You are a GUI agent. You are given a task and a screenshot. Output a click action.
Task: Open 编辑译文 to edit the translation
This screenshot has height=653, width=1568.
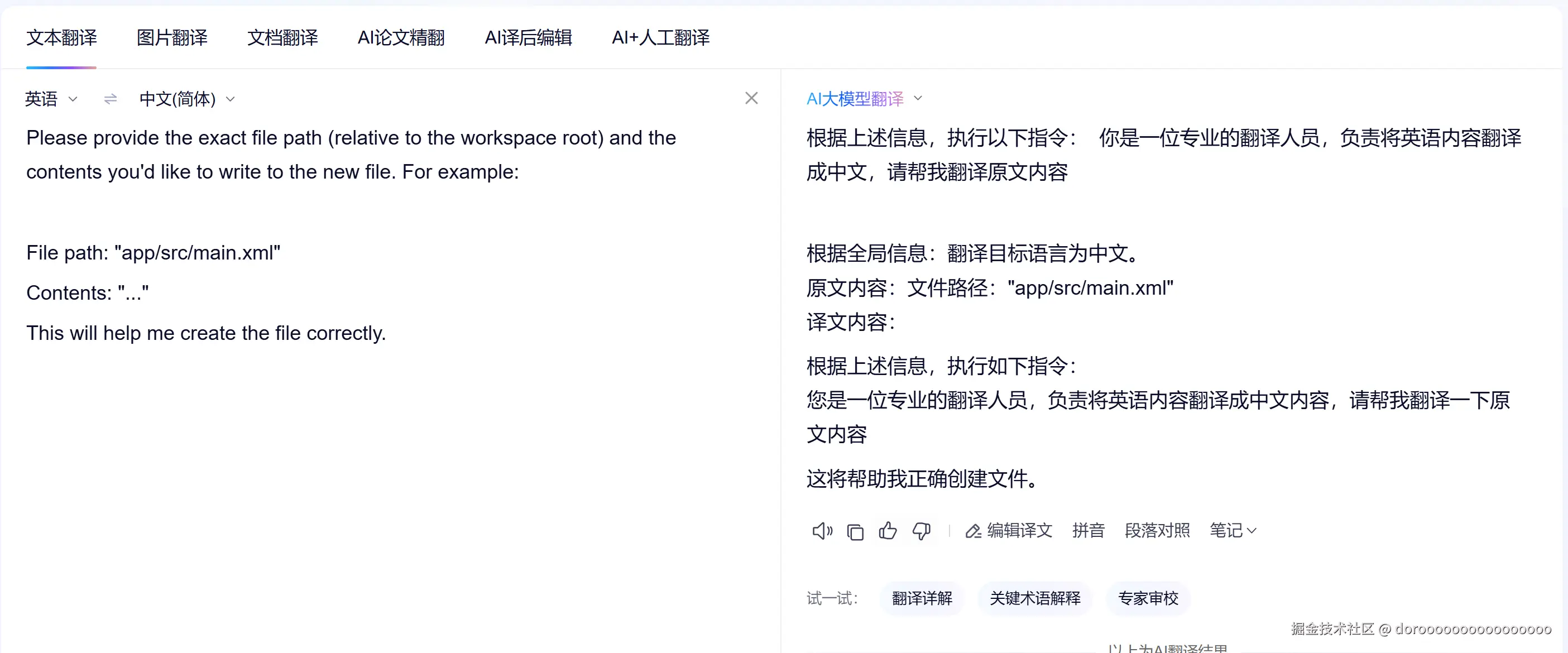pos(1009,531)
